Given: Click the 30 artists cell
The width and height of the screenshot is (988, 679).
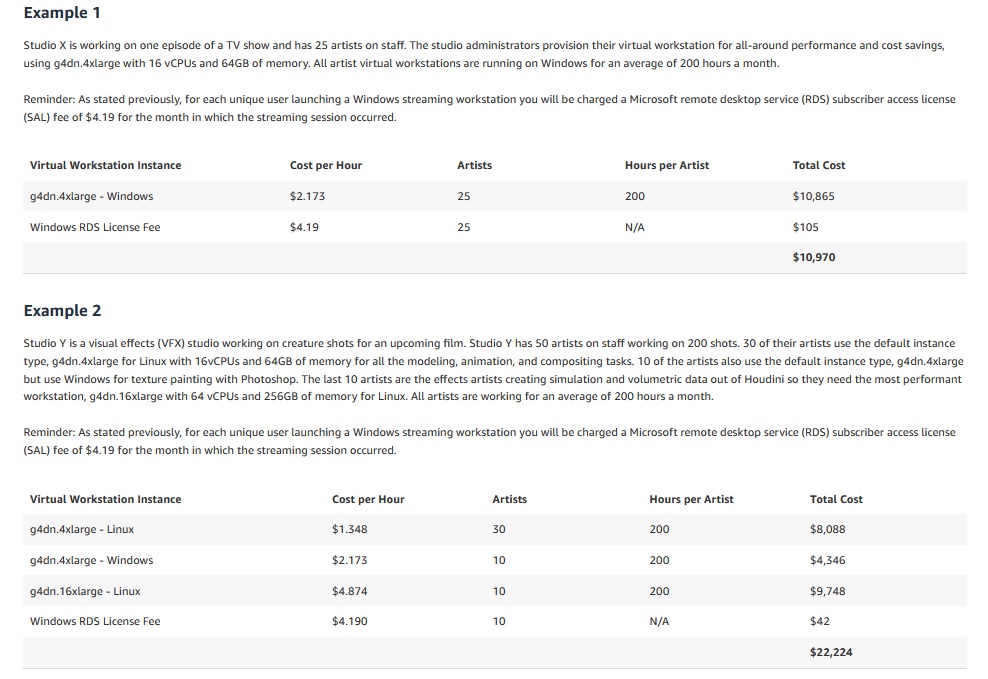Looking at the screenshot, I should [x=499, y=530].
